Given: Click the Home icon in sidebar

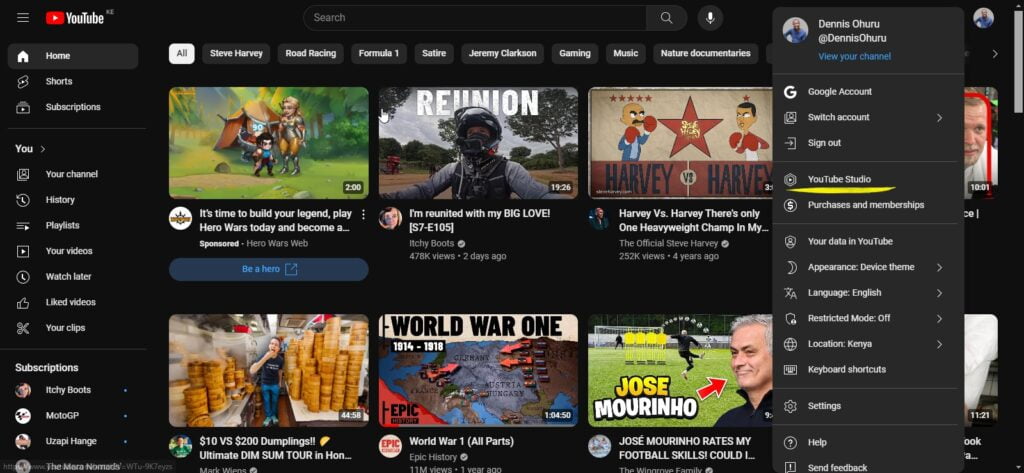Looking at the screenshot, I should point(23,56).
